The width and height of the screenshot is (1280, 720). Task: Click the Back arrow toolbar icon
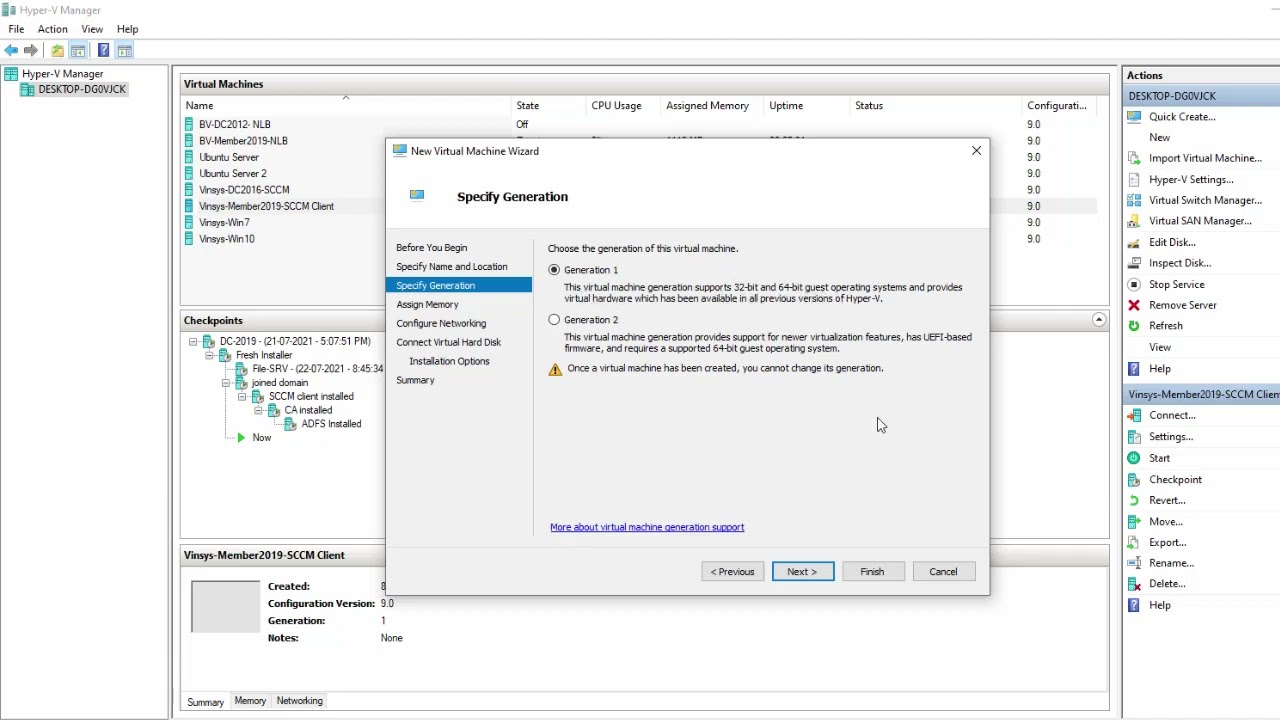click(11, 50)
